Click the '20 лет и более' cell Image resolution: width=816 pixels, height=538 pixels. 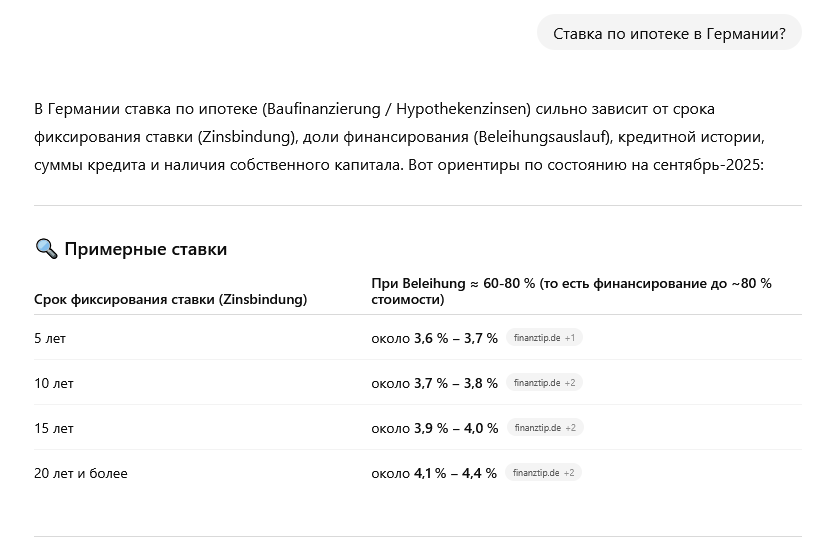point(81,473)
